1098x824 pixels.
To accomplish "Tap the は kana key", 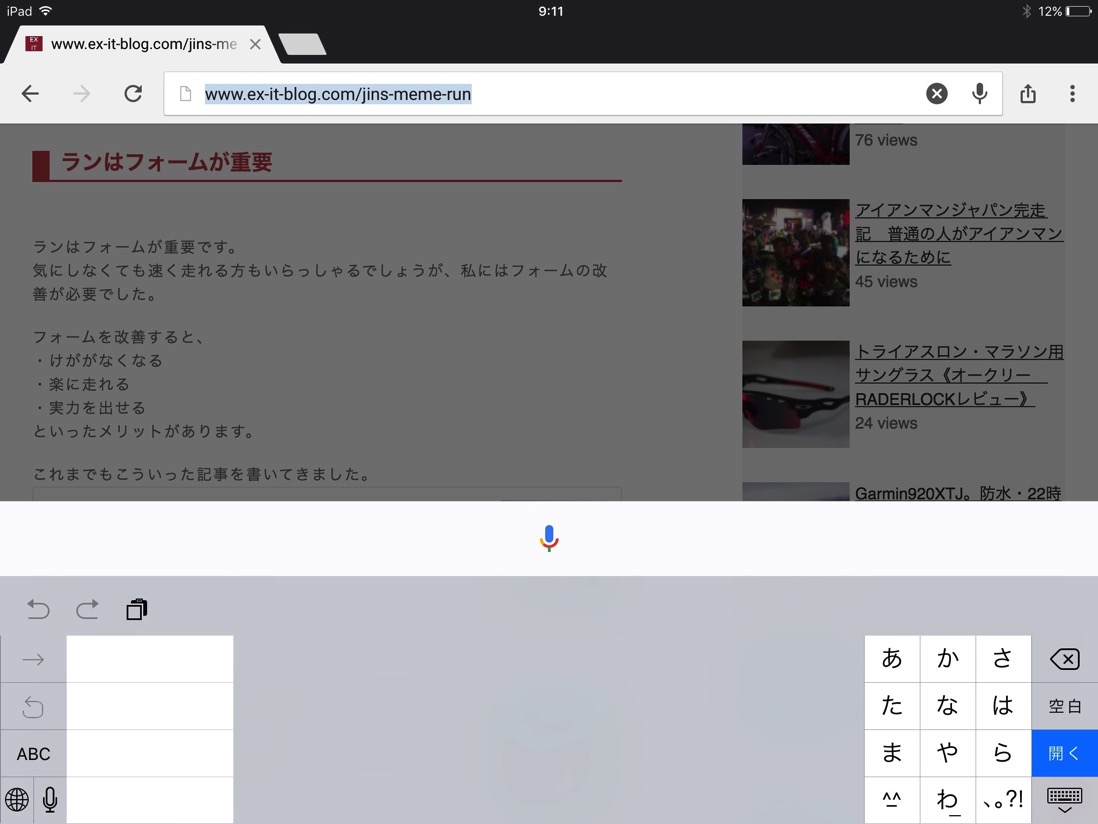I will point(1003,706).
